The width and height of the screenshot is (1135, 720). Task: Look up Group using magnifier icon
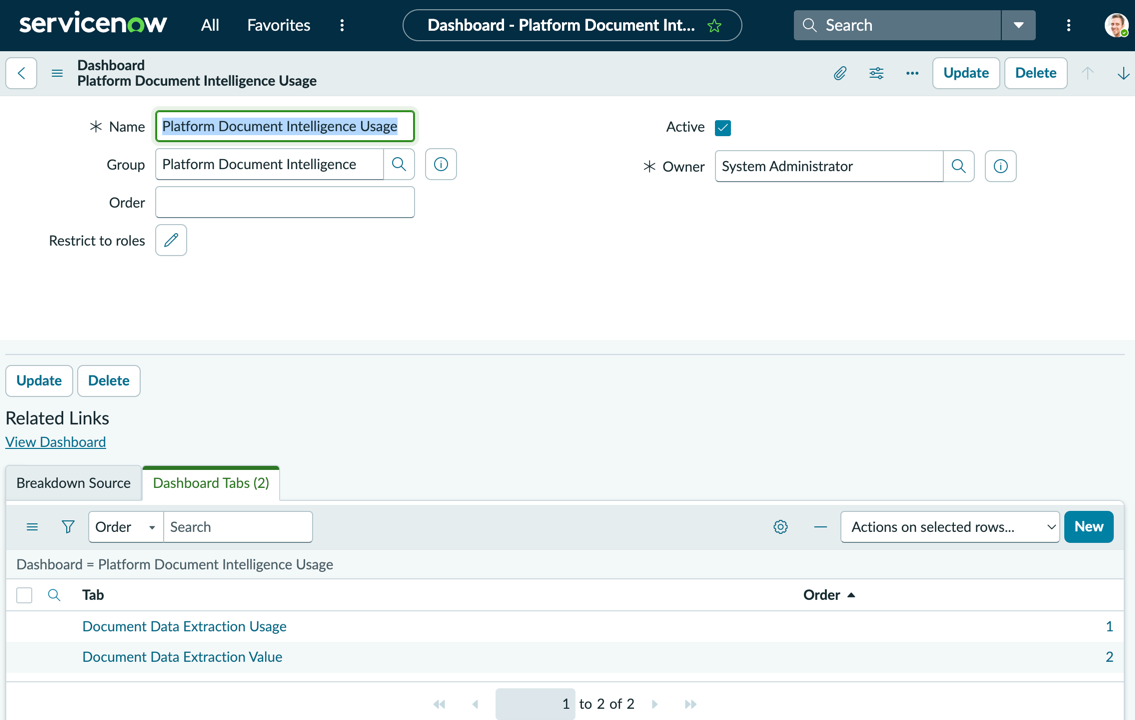click(399, 164)
